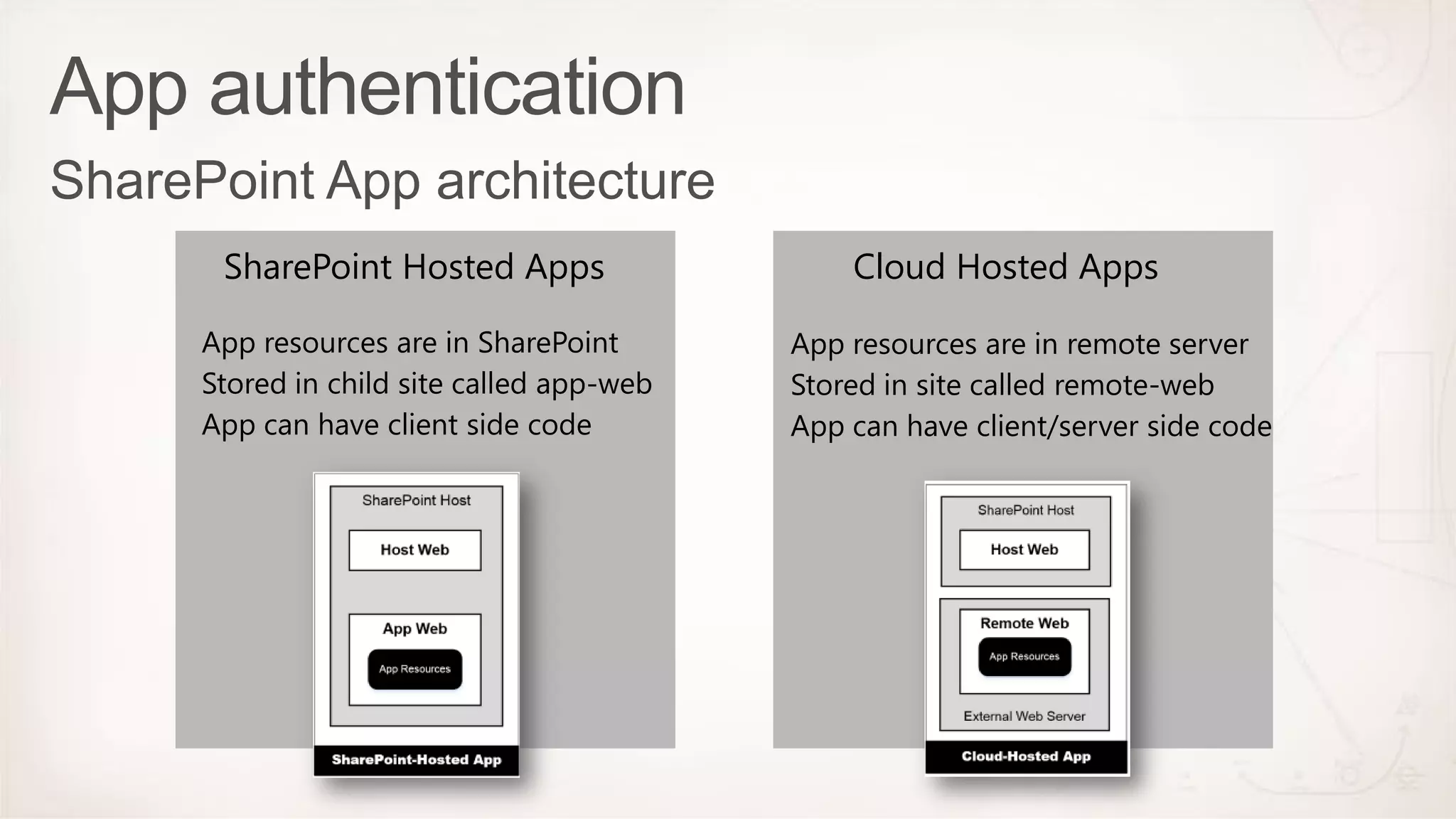Click the App authentication title
The height and width of the screenshot is (819, 1456).
[x=367, y=88]
